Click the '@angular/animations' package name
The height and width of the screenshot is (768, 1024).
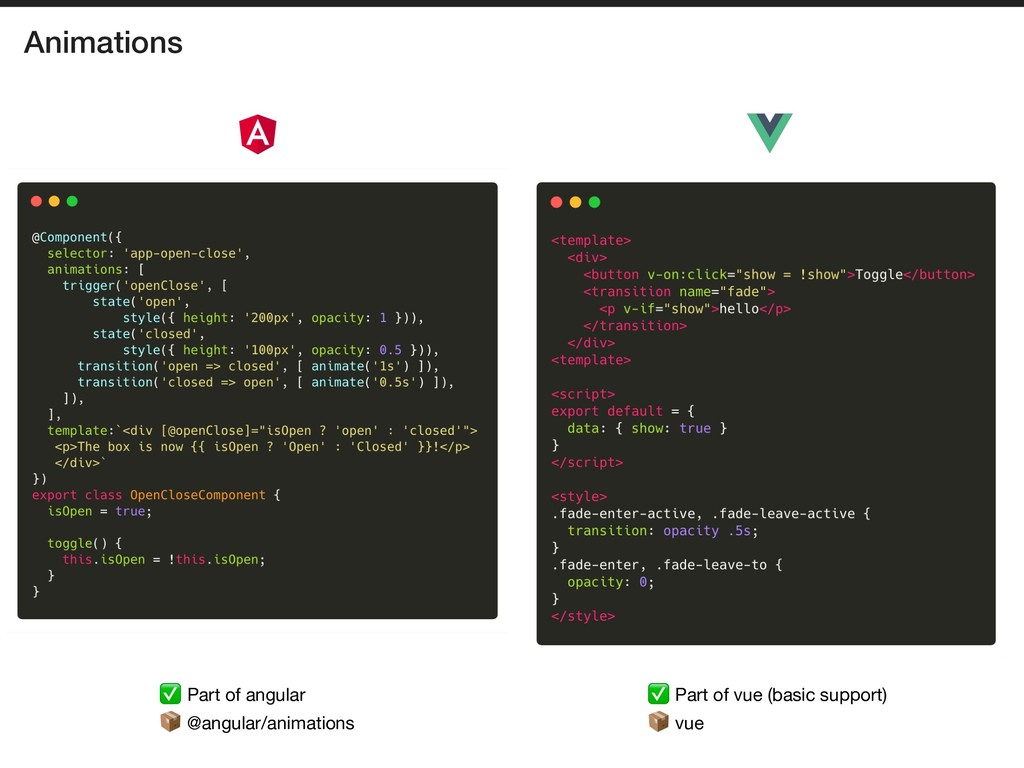270,723
